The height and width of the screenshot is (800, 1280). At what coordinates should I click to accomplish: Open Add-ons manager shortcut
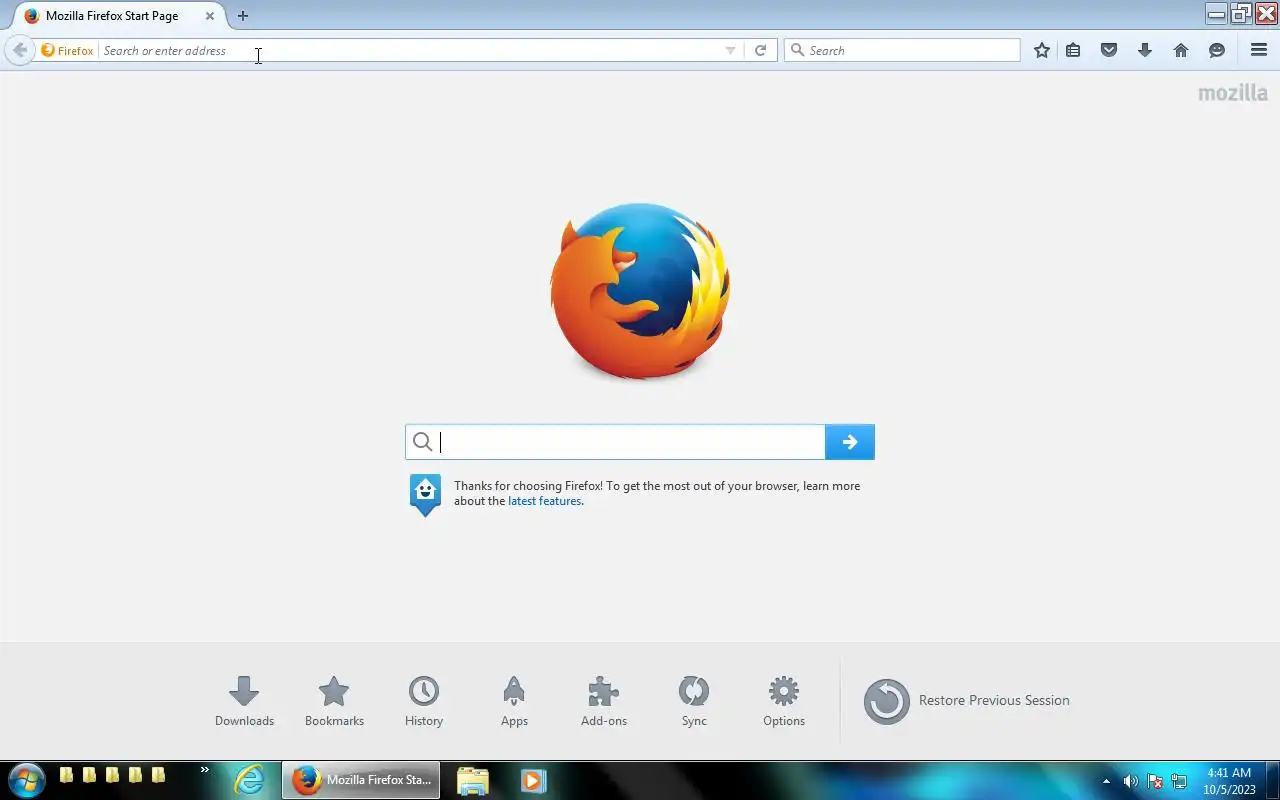tap(604, 701)
